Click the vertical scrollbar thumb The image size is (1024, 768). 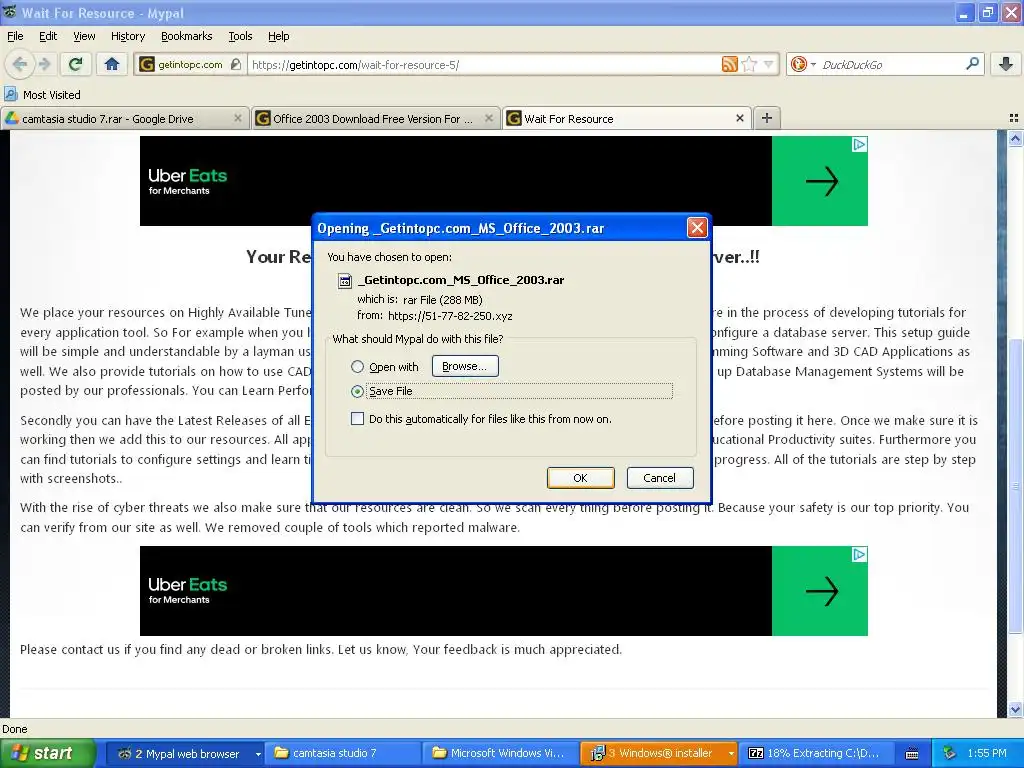(x=1015, y=487)
